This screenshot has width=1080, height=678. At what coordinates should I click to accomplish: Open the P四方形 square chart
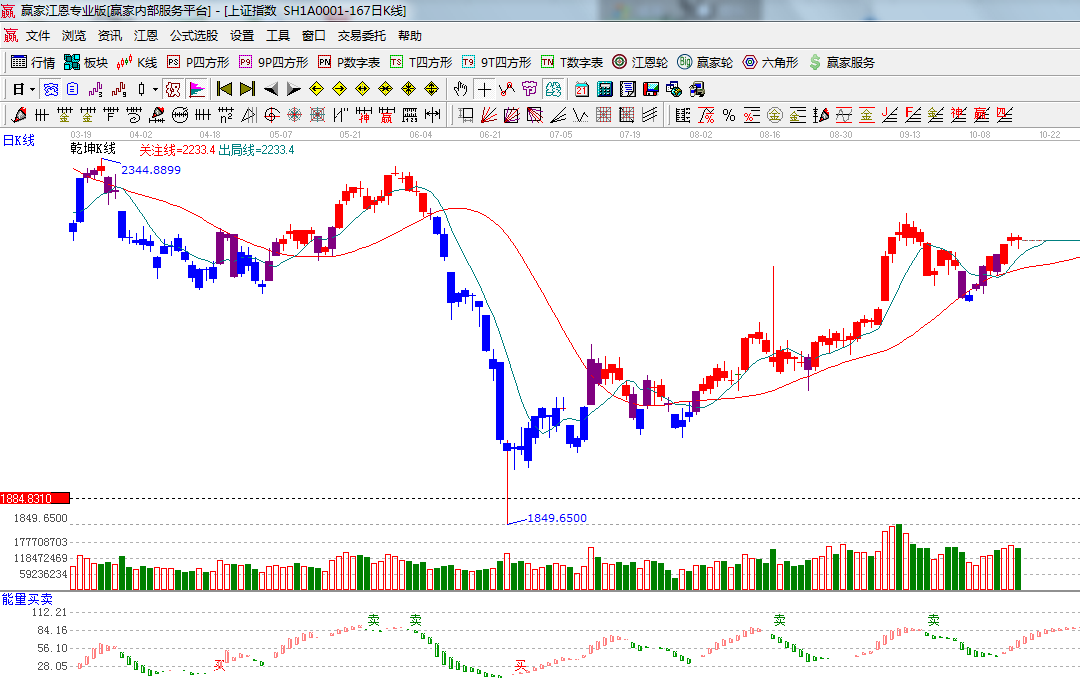coord(198,62)
